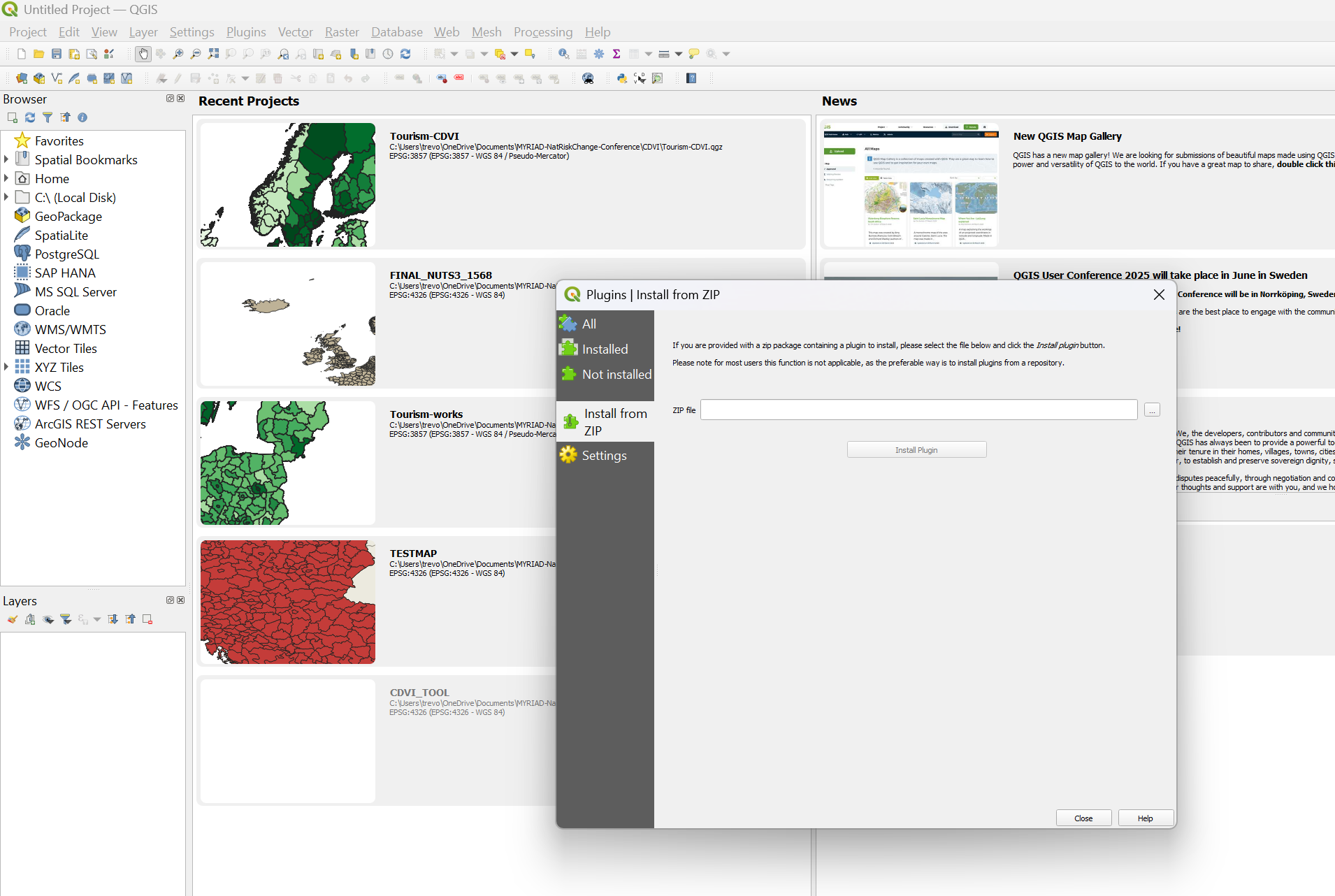Click Zoom Full extent icon
The image size is (1335, 896).
(x=213, y=54)
